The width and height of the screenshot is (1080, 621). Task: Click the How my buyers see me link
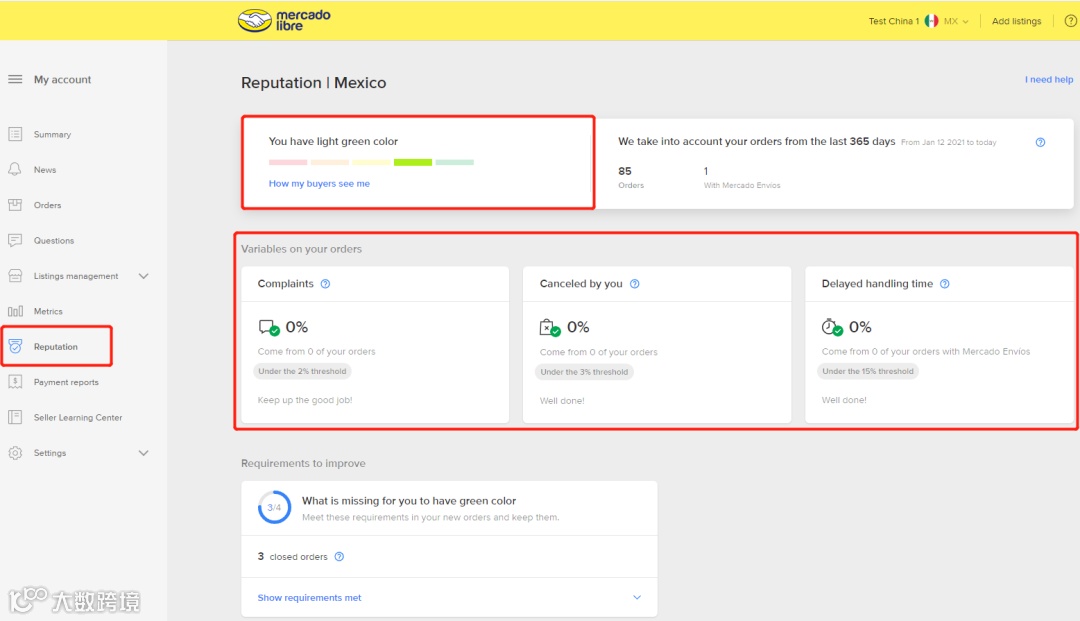click(319, 184)
